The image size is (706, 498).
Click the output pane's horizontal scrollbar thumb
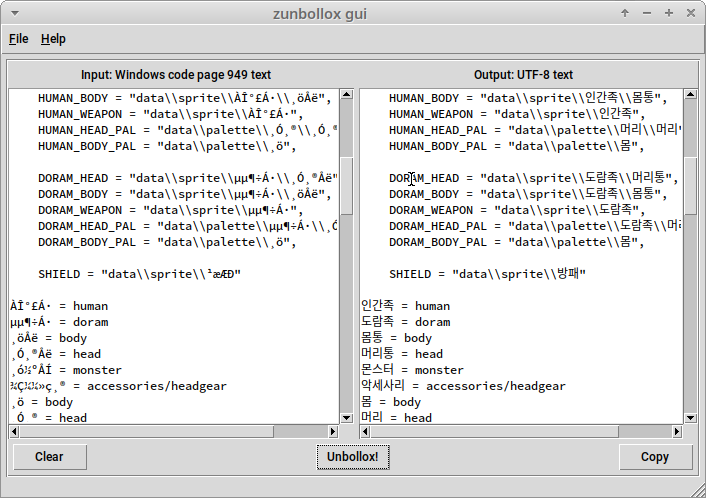(494, 431)
